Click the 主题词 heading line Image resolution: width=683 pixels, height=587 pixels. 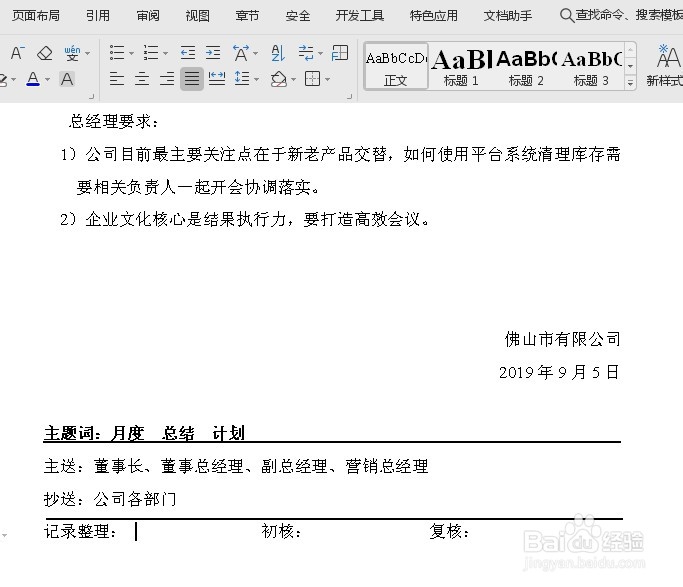(x=145, y=433)
